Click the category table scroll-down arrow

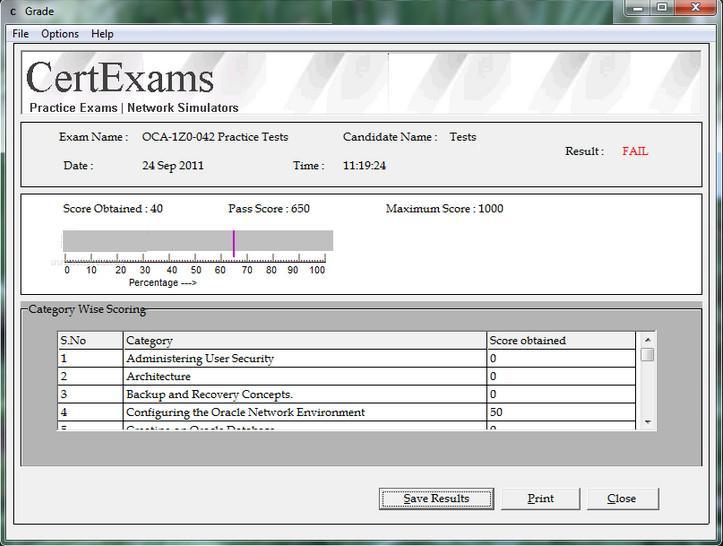click(647, 421)
